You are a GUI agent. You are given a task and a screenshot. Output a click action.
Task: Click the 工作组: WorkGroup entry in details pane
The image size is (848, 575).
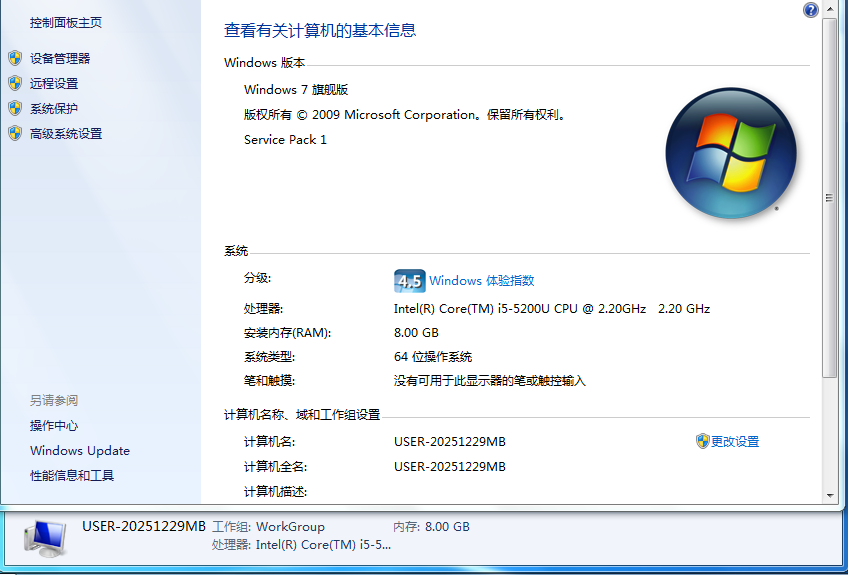[268, 527]
